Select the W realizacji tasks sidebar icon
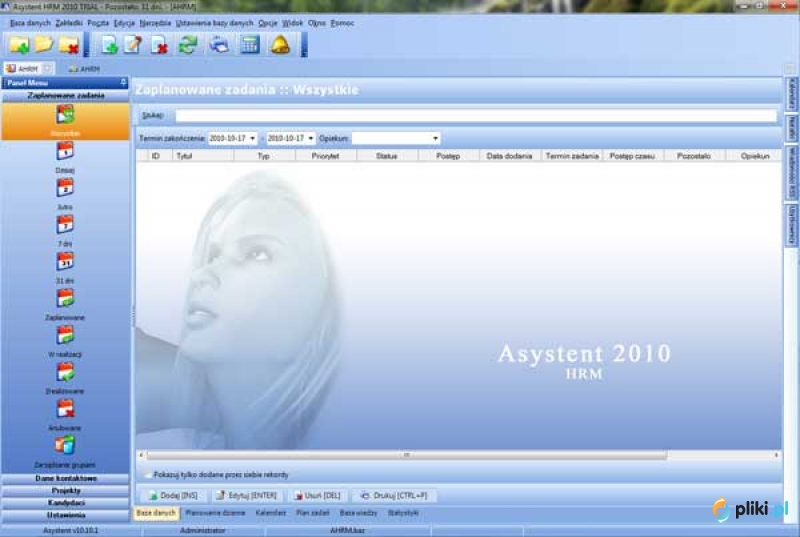Screen dimensions: 800x537 click(65, 335)
